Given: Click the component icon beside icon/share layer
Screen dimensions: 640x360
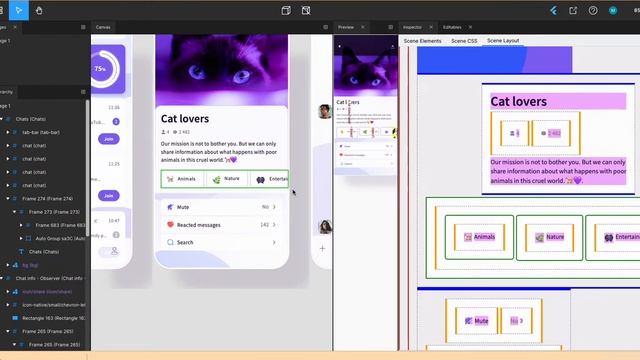Looking at the screenshot, I should (x=15, y=291).
